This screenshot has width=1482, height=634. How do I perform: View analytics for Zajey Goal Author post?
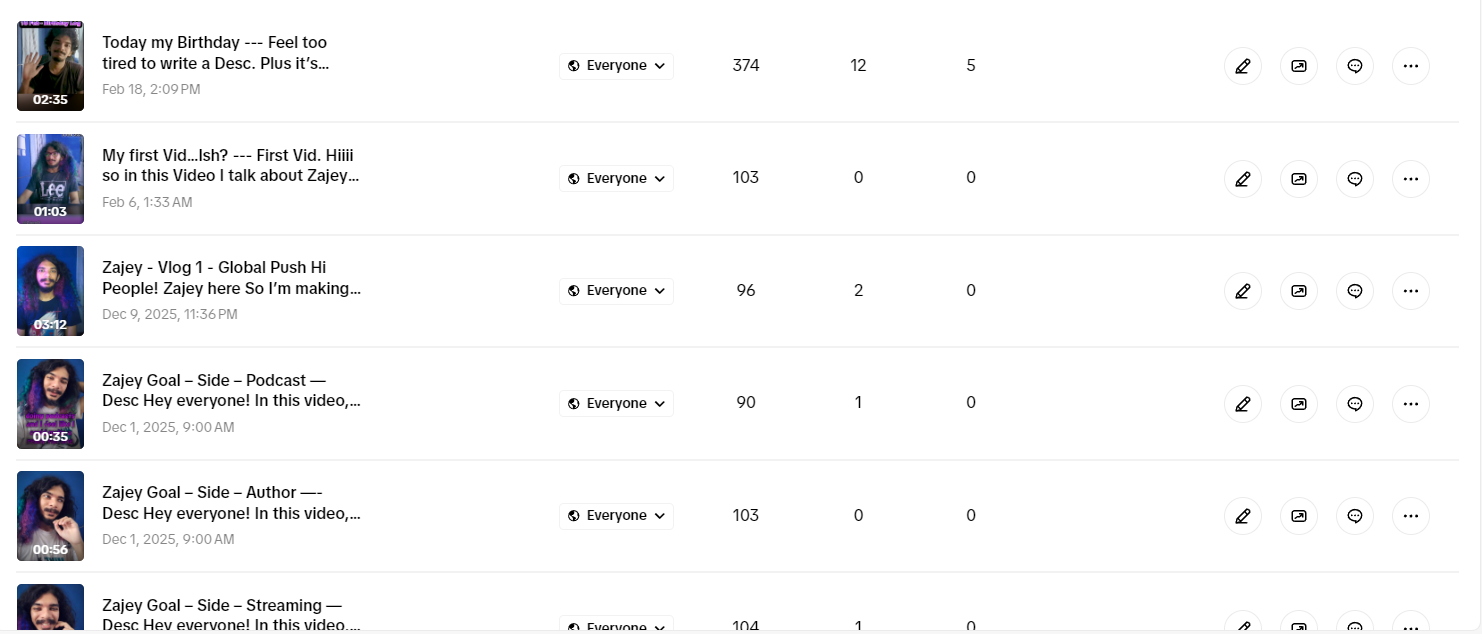(x=1298, y=516)
